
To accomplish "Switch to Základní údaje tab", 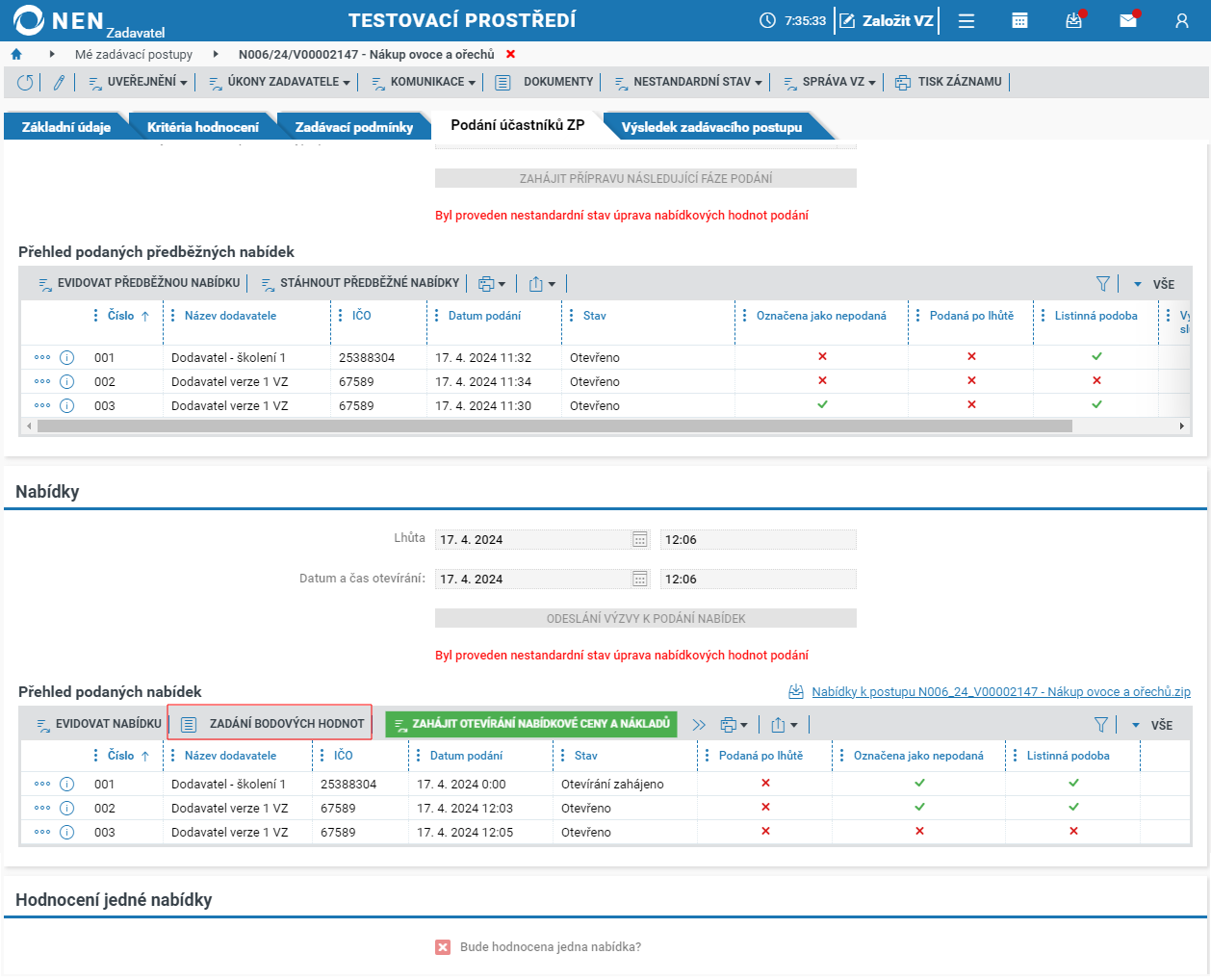I will point(66,127).
